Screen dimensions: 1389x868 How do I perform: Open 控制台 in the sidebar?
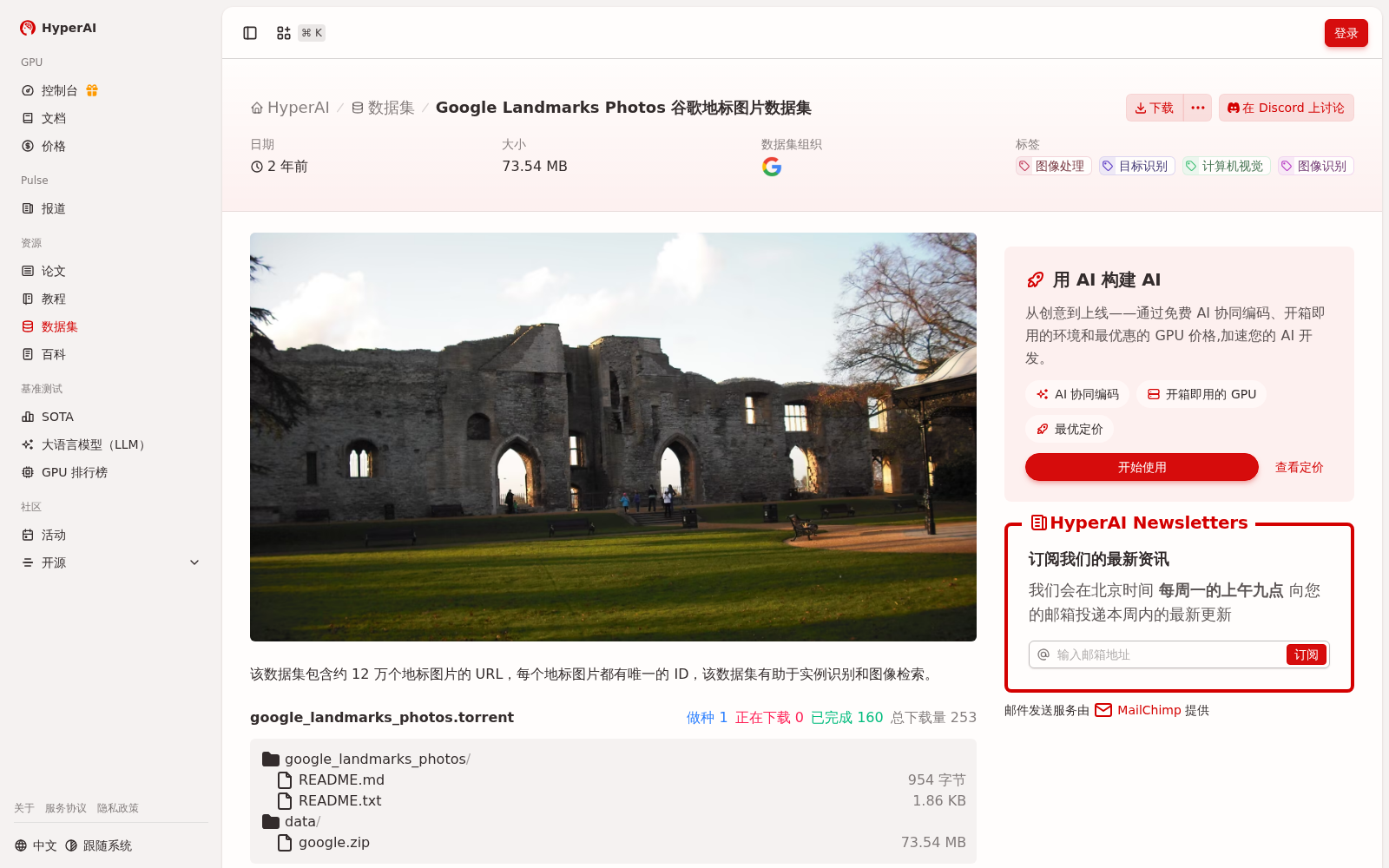(59, 90)
